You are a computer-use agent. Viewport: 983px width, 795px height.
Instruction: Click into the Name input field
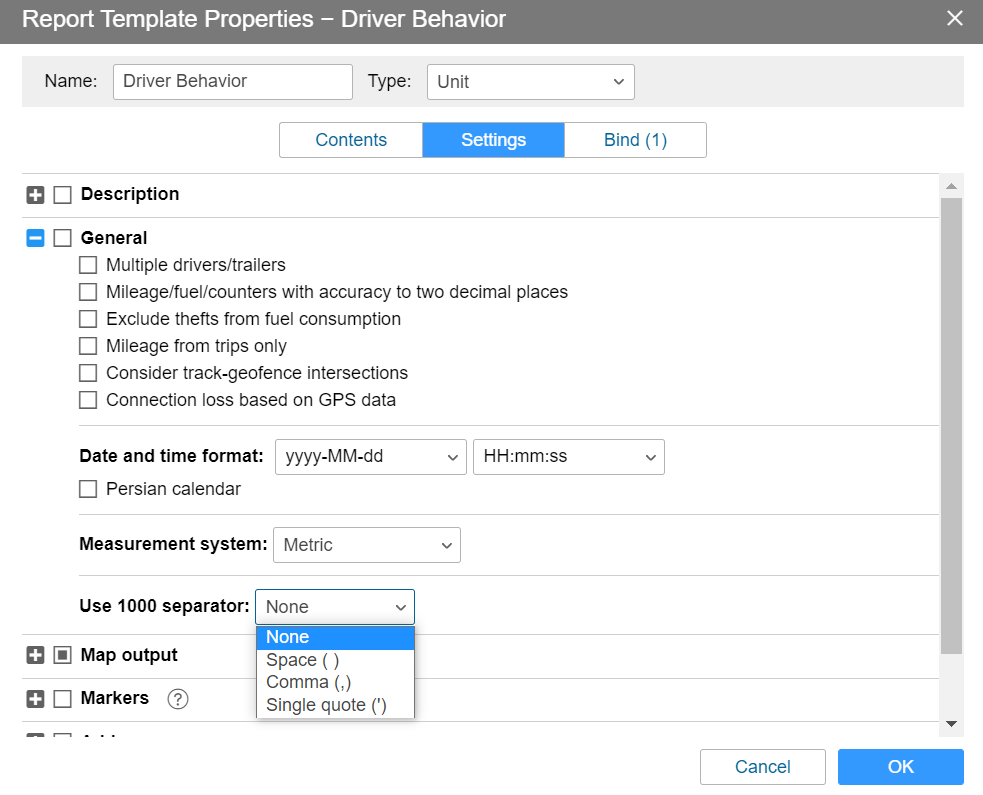(232, 82)
